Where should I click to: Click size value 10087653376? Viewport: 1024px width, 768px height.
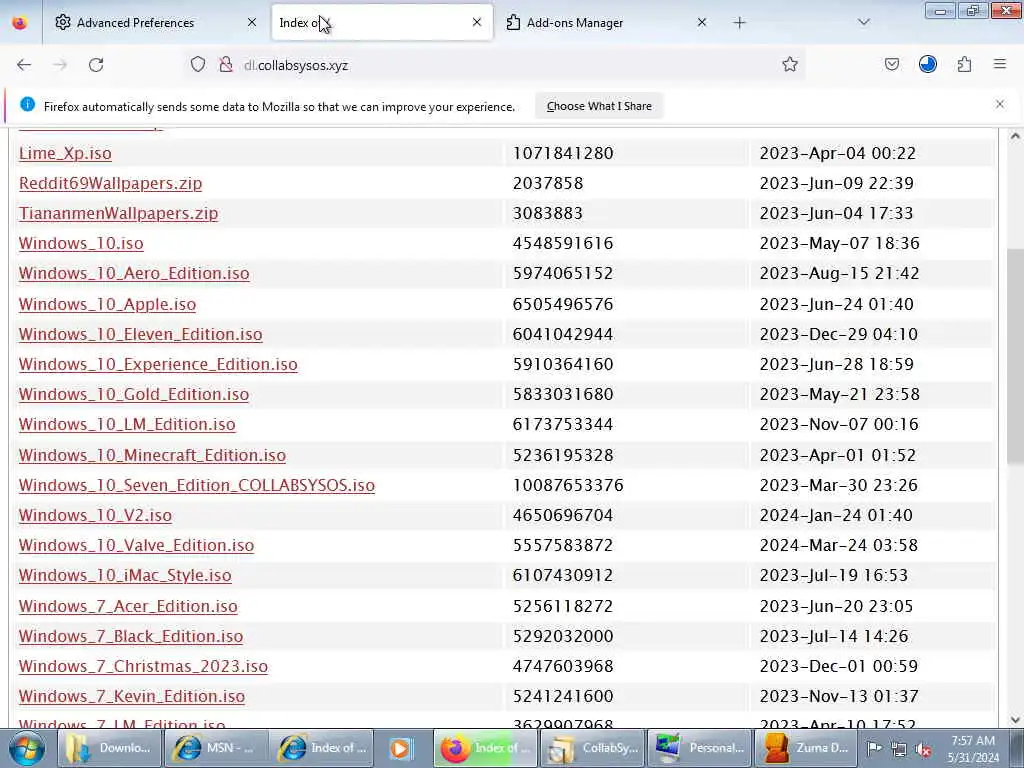pos(568,485)
